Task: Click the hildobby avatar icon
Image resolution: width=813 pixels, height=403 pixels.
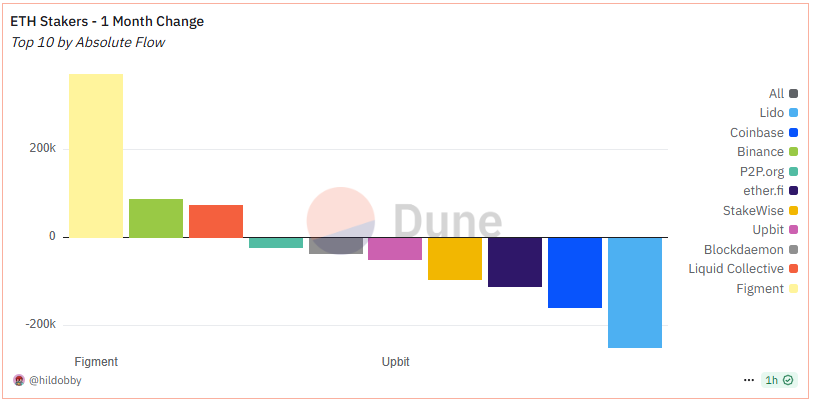Action: 19,380
